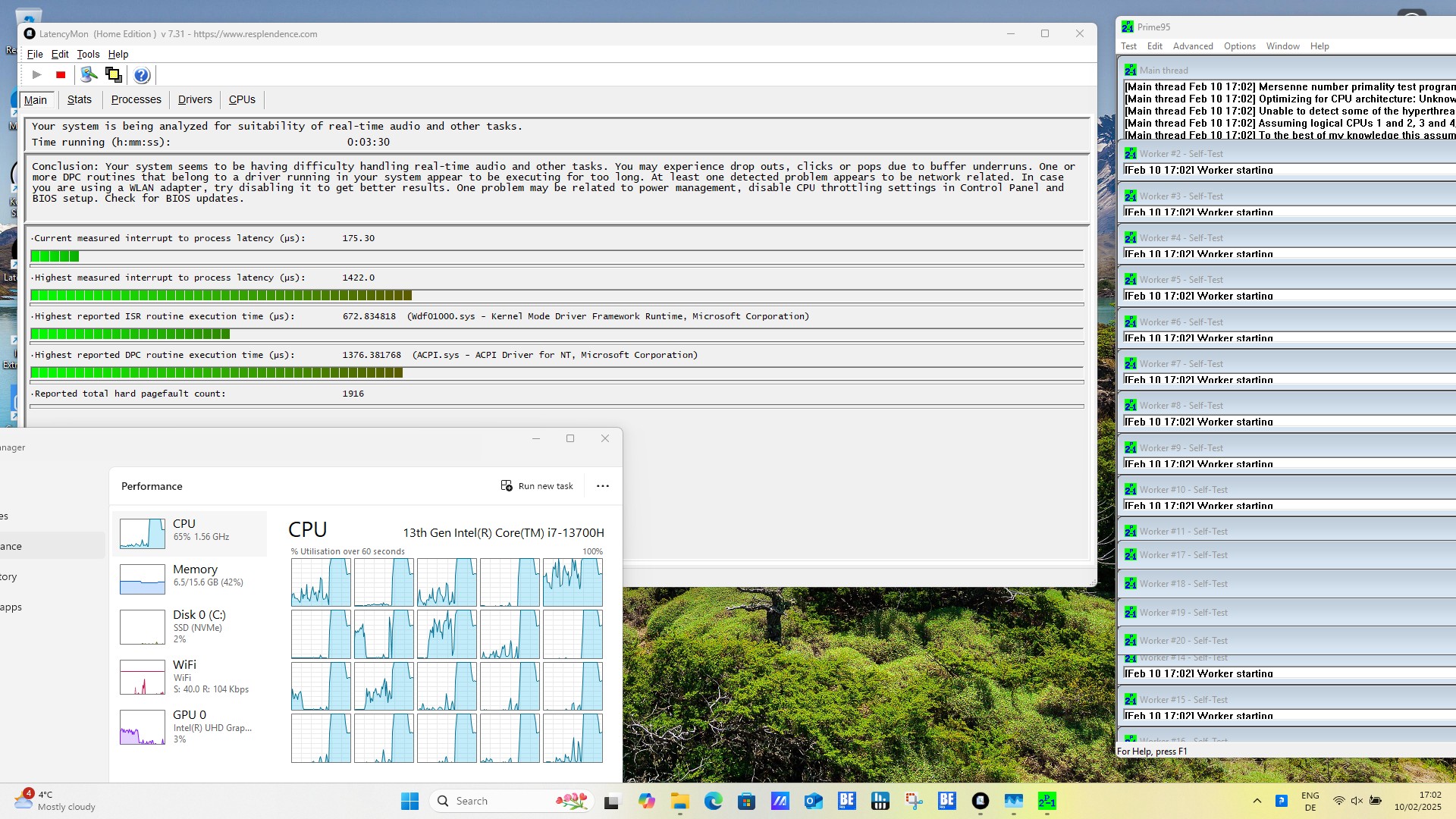Expand the system tray hidden icons chevron
This screenshot has width=1456, height=819.
1257,801
